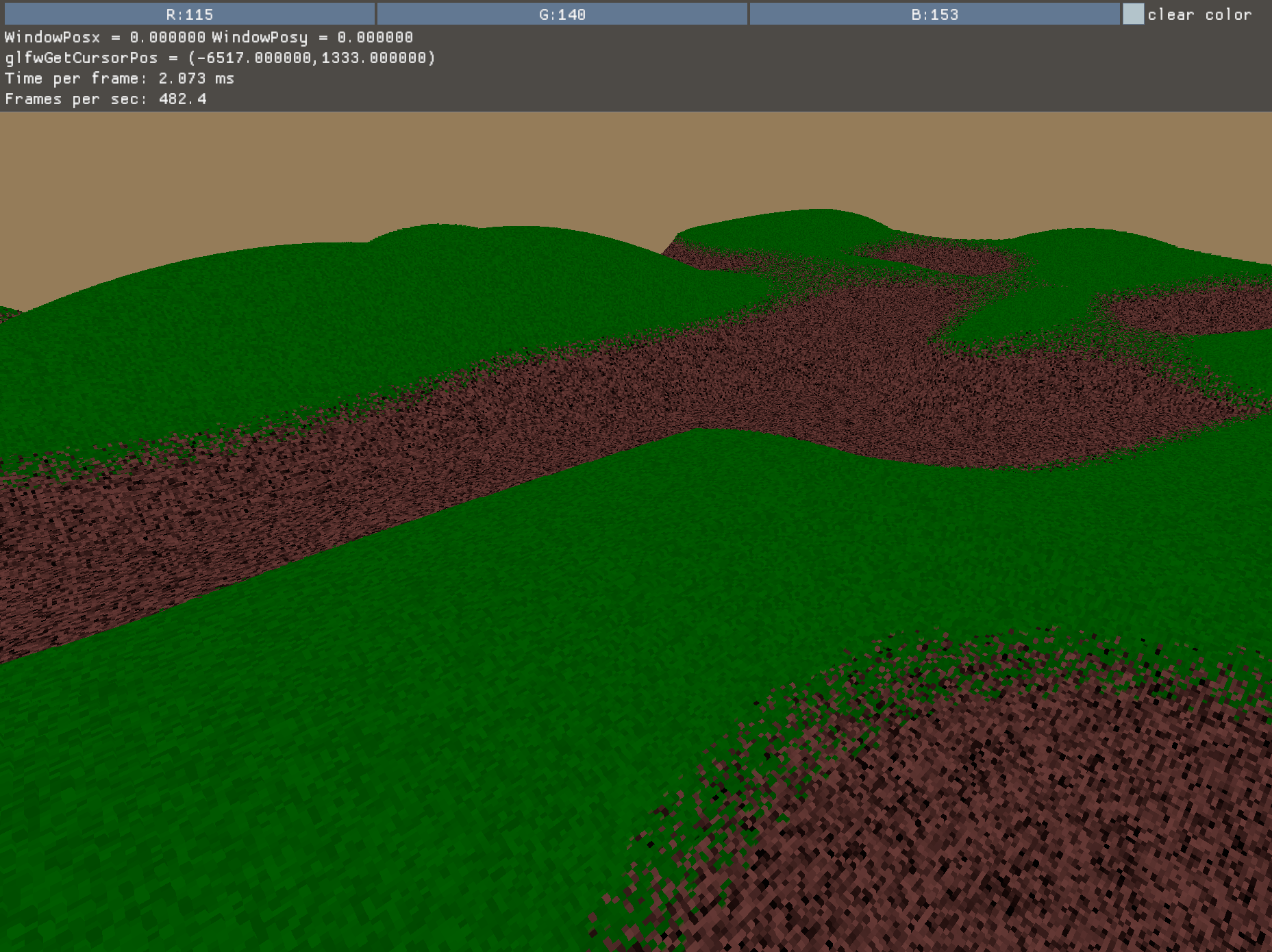
Task: Click the tan sky area above the terrain
Action: tap(274, 158)
